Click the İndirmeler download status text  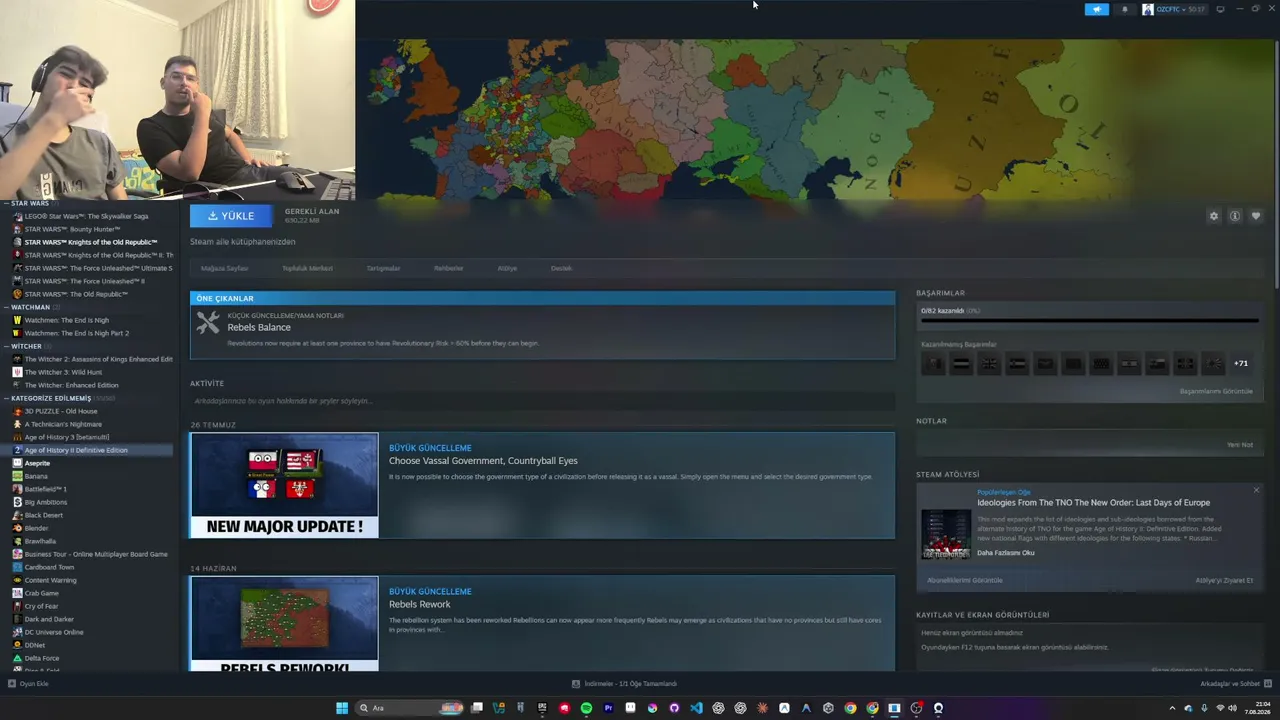[x=631, y=684]
